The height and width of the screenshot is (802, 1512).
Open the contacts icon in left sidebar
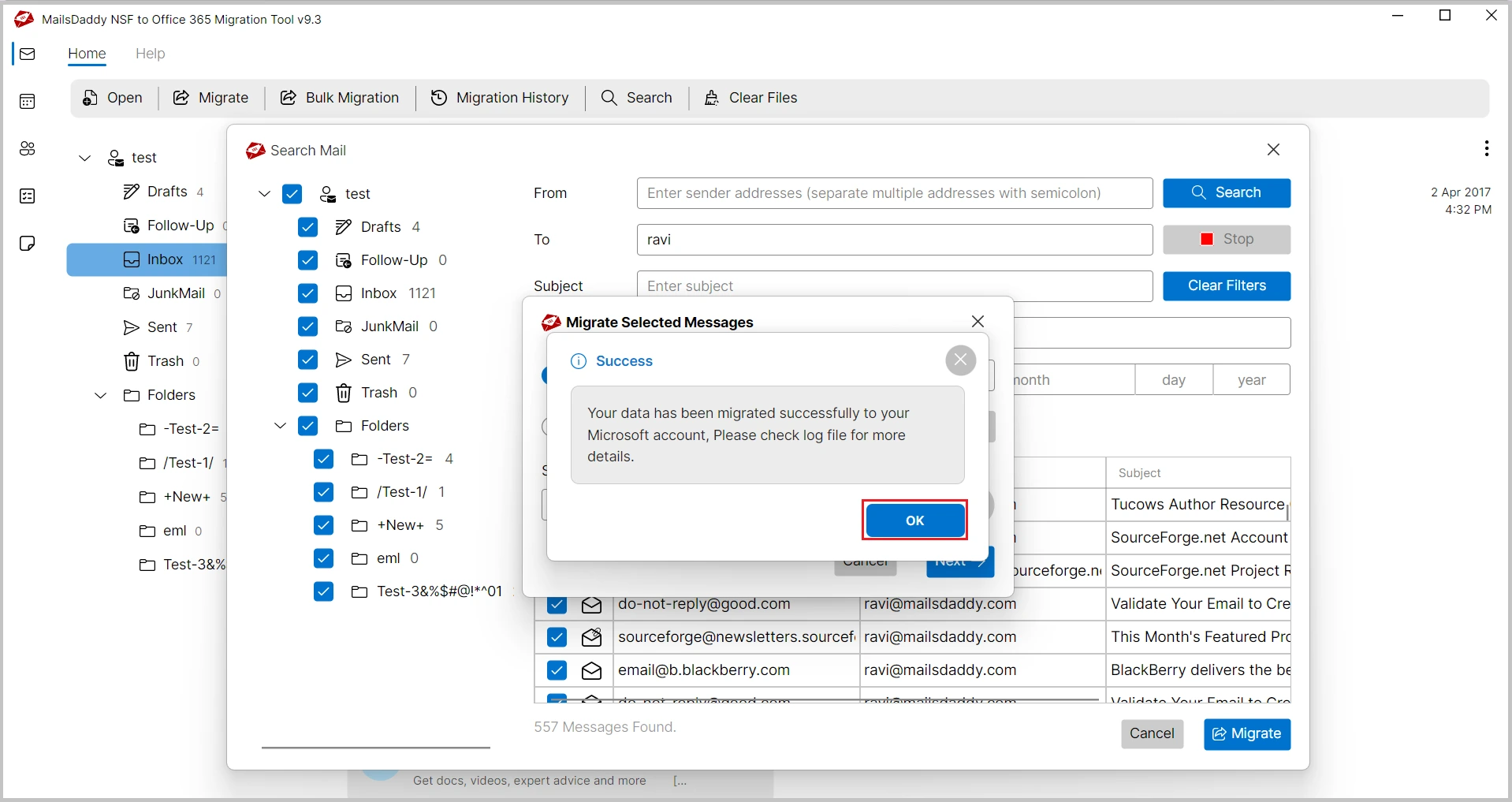click(28, 149)
